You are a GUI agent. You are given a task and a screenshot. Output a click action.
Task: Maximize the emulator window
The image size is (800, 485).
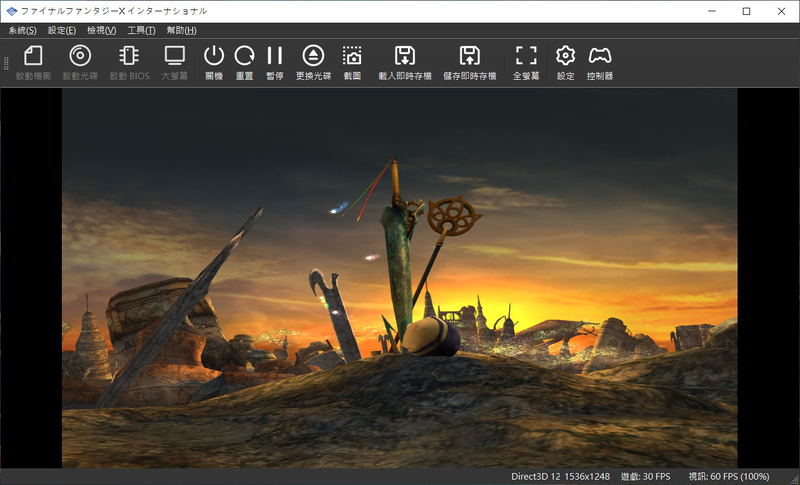tap(746, 11)
